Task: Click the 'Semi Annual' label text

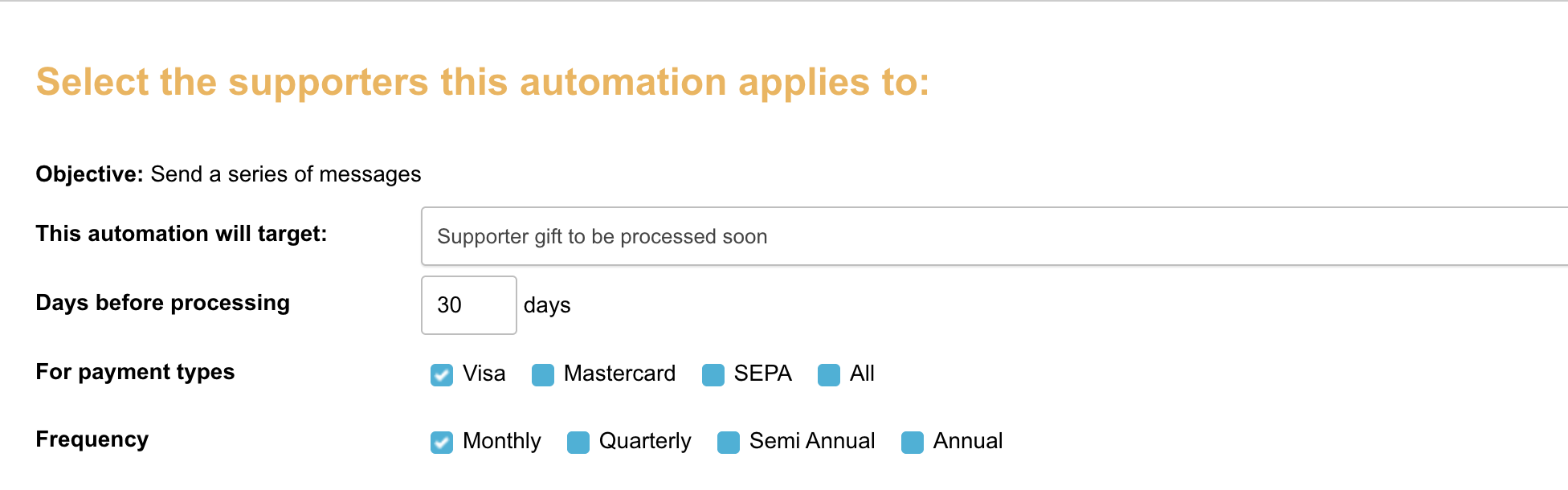Action: pyautogui.click(x=812, y=441)
